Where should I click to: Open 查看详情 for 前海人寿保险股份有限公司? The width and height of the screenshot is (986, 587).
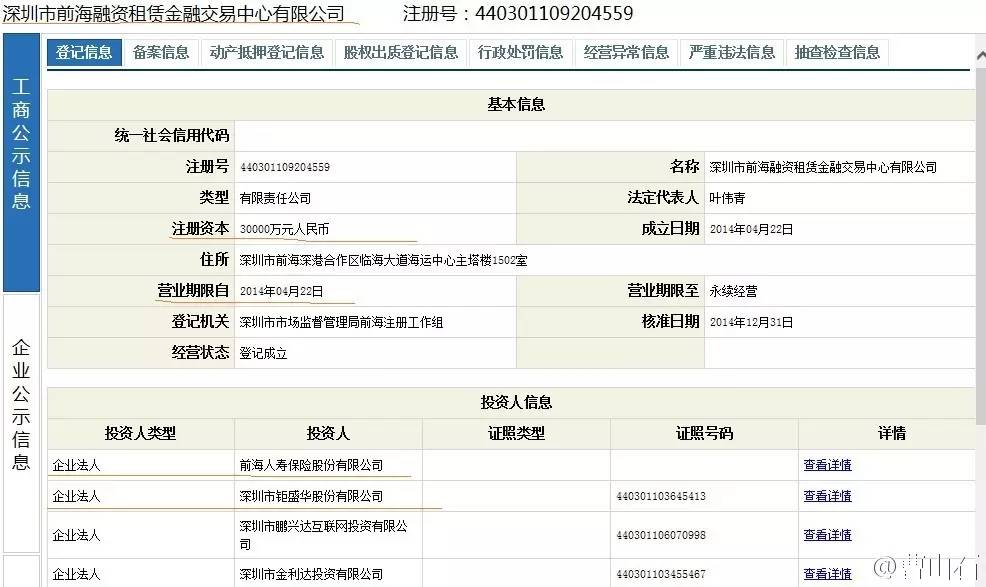(828, 465)
